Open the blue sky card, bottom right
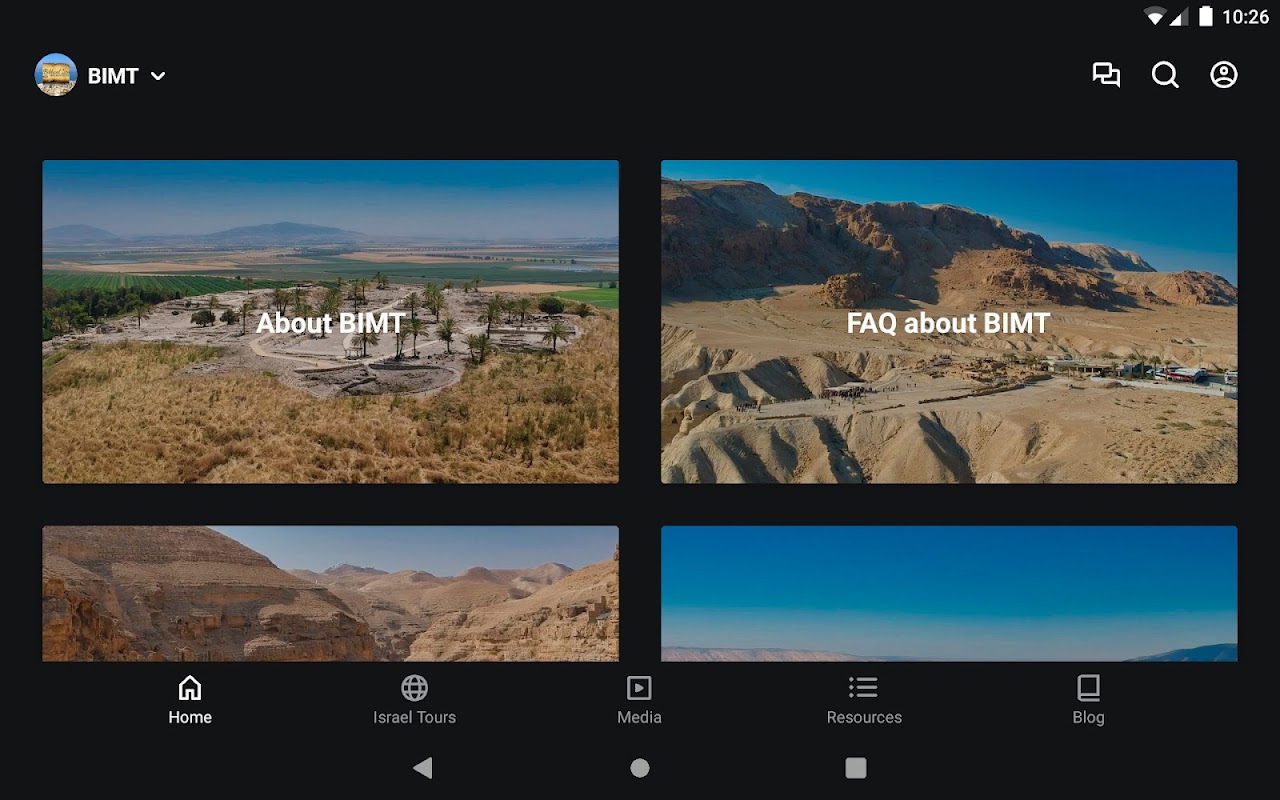 coord(949,593)
